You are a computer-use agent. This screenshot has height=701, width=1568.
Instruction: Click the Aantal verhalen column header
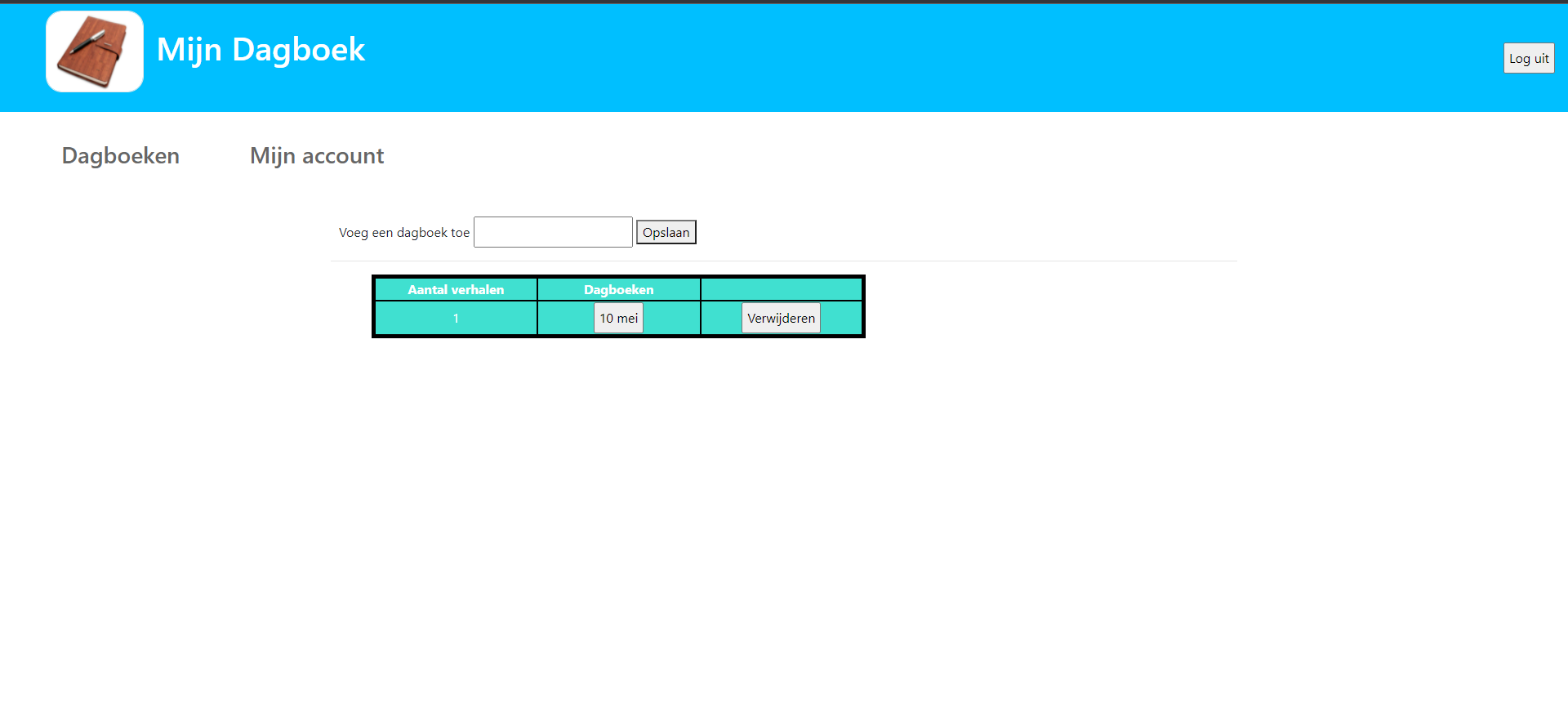point(456,290)
